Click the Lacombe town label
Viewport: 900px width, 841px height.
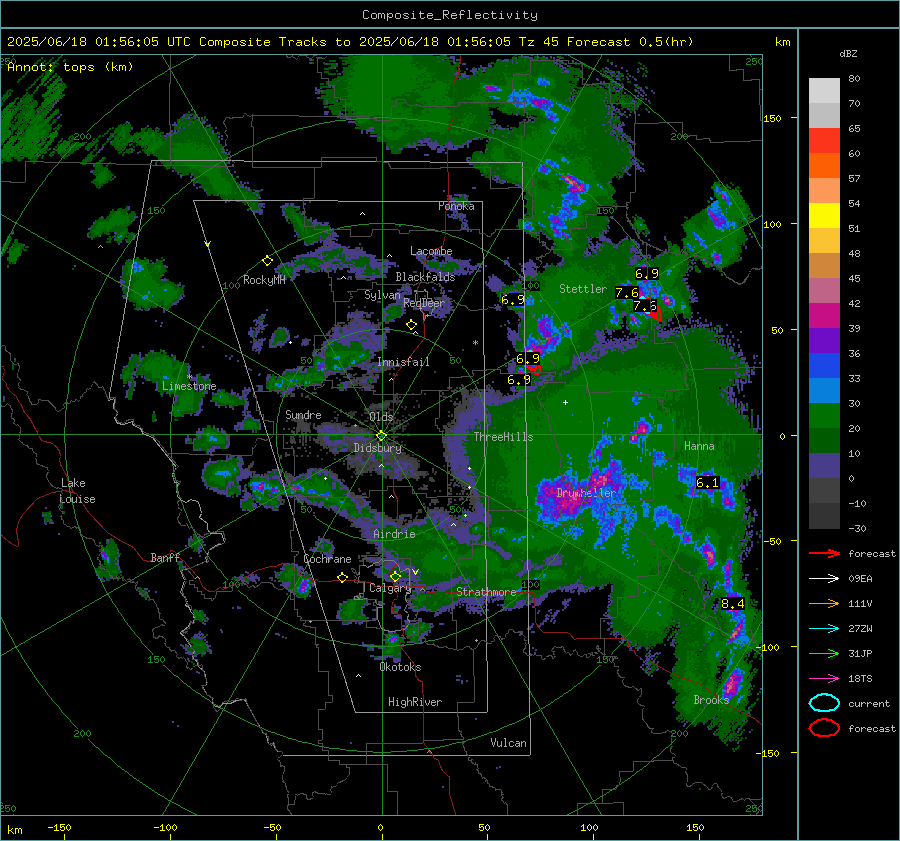click(431, 251)
